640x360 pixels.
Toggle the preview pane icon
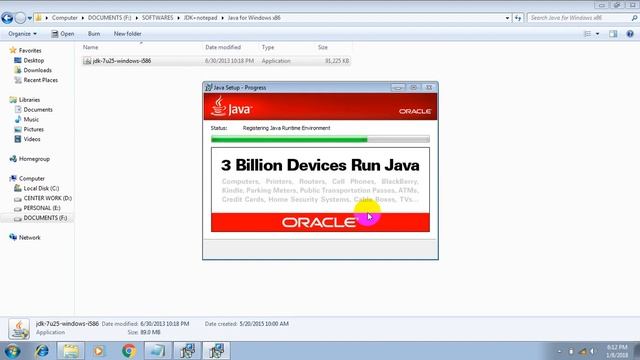pos(613,34)
